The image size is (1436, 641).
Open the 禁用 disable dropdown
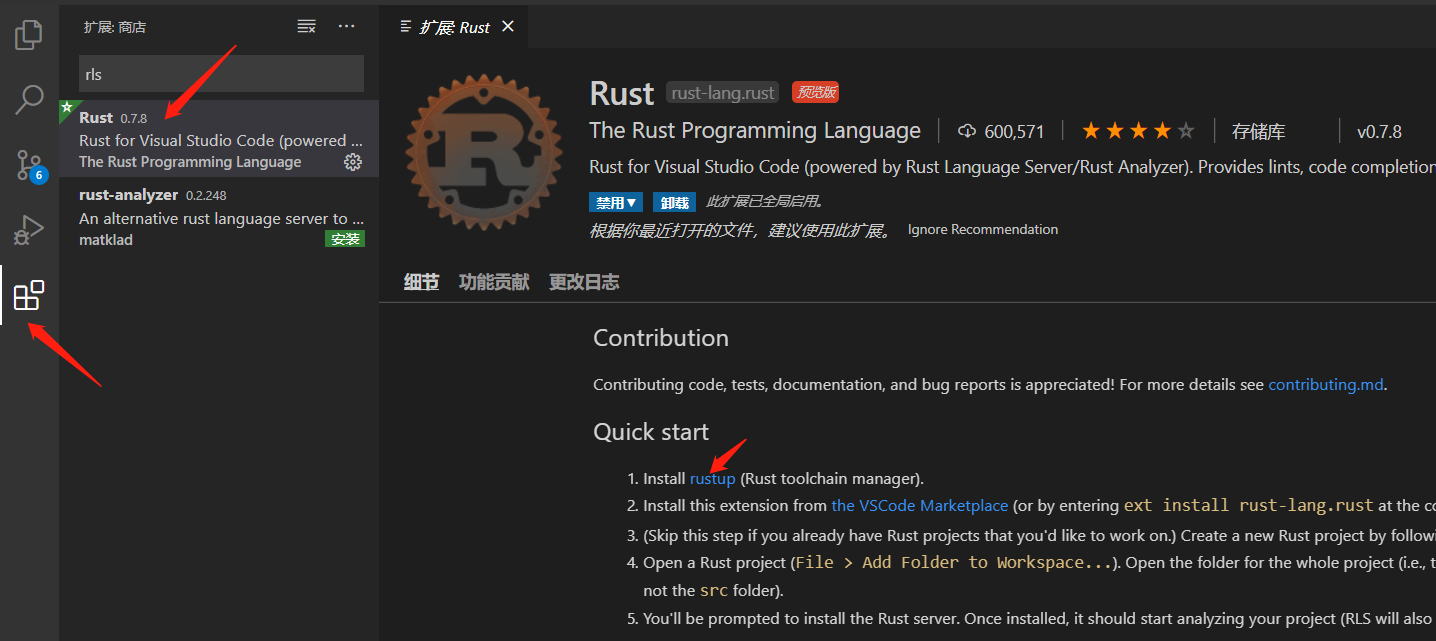coord(615,201)
